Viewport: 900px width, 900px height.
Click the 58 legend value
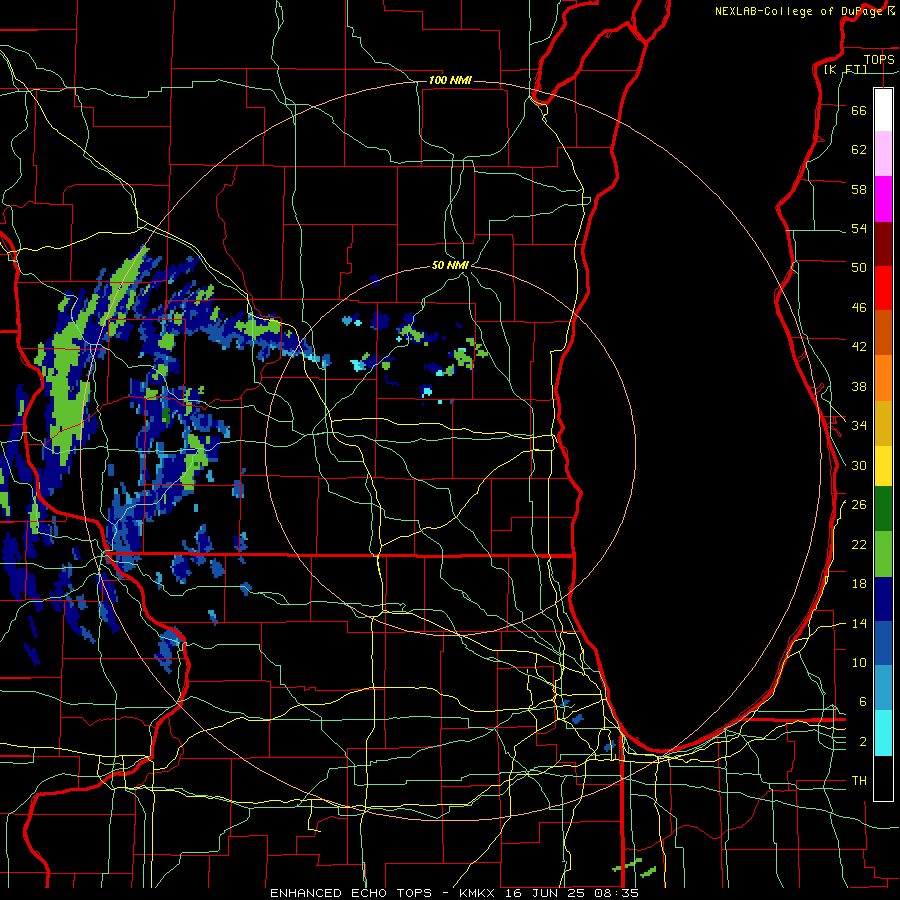pyautogui.click(x=859, y=189)
